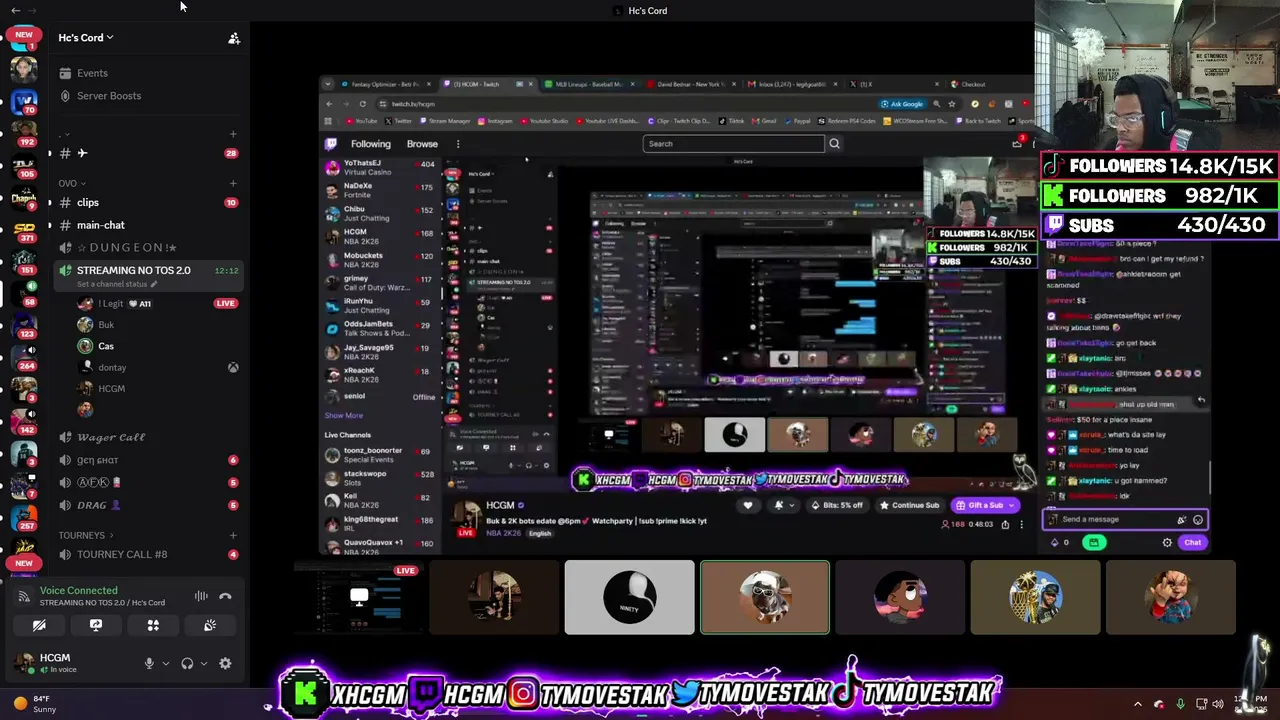
Task: Click the Chat button in streamed Twitch chat
Action: (1193, 542)
